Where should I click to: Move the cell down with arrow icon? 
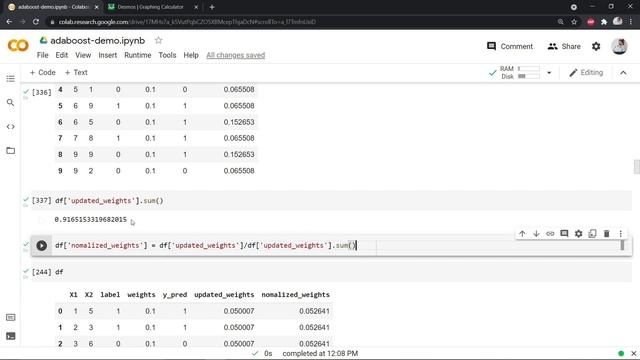point(536,233)
